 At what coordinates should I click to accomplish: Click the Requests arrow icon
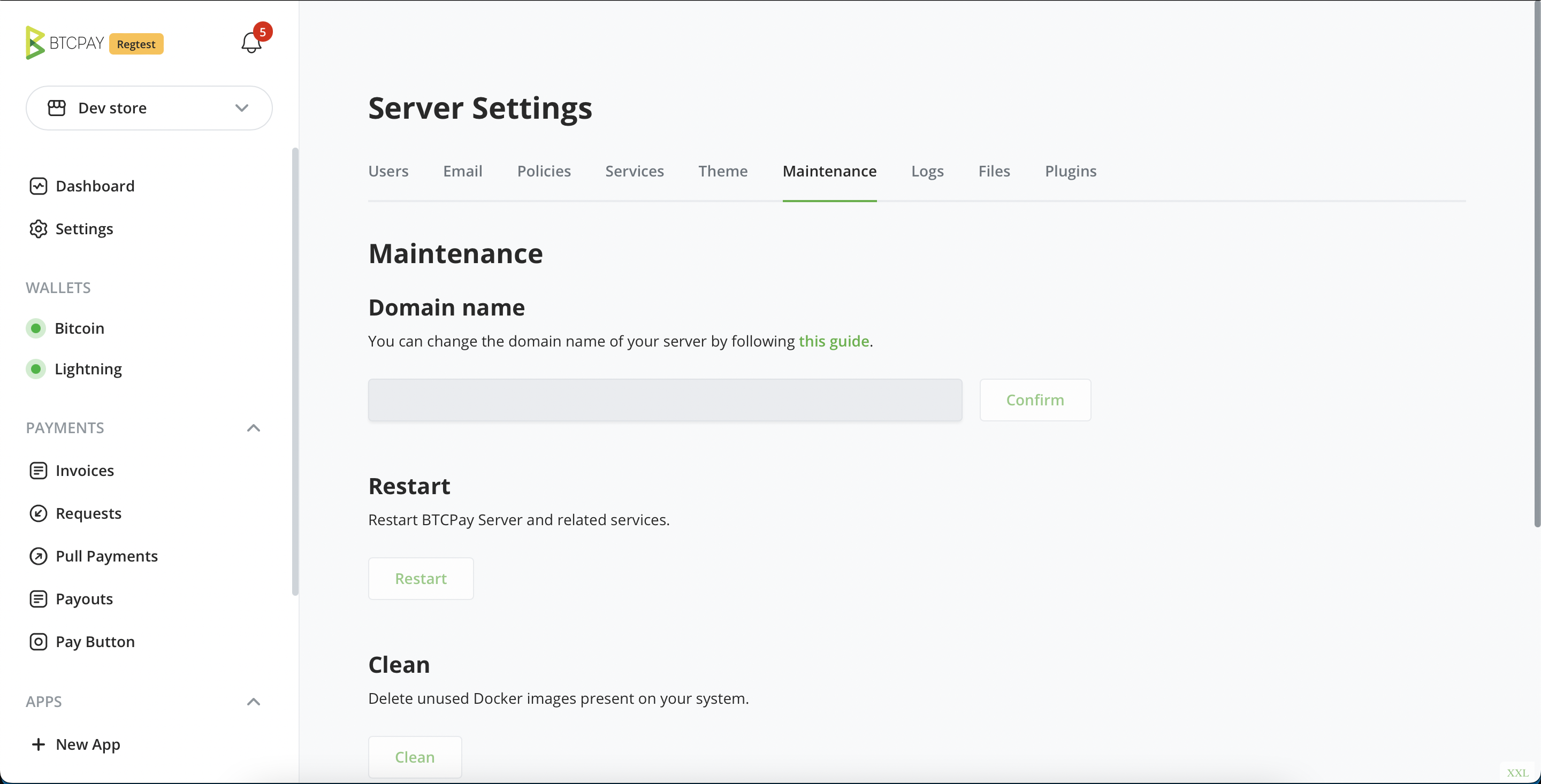pos(39,513)
